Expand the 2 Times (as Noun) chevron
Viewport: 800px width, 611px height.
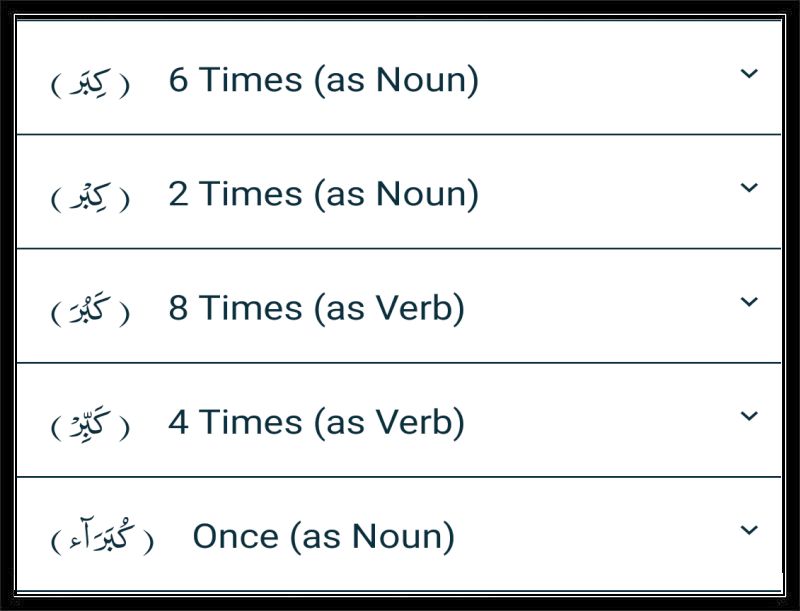[748, 188]
